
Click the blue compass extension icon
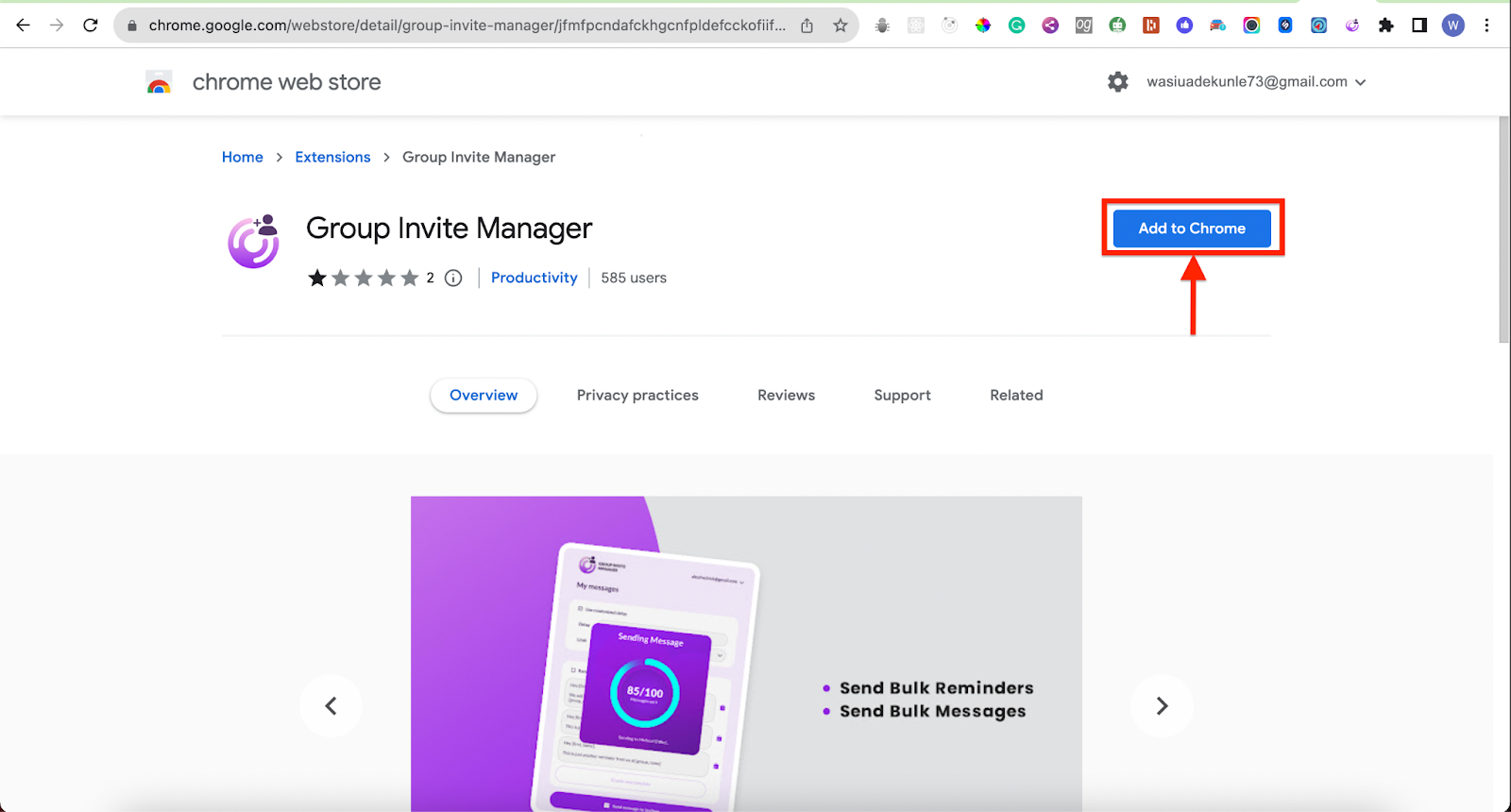1319,25
